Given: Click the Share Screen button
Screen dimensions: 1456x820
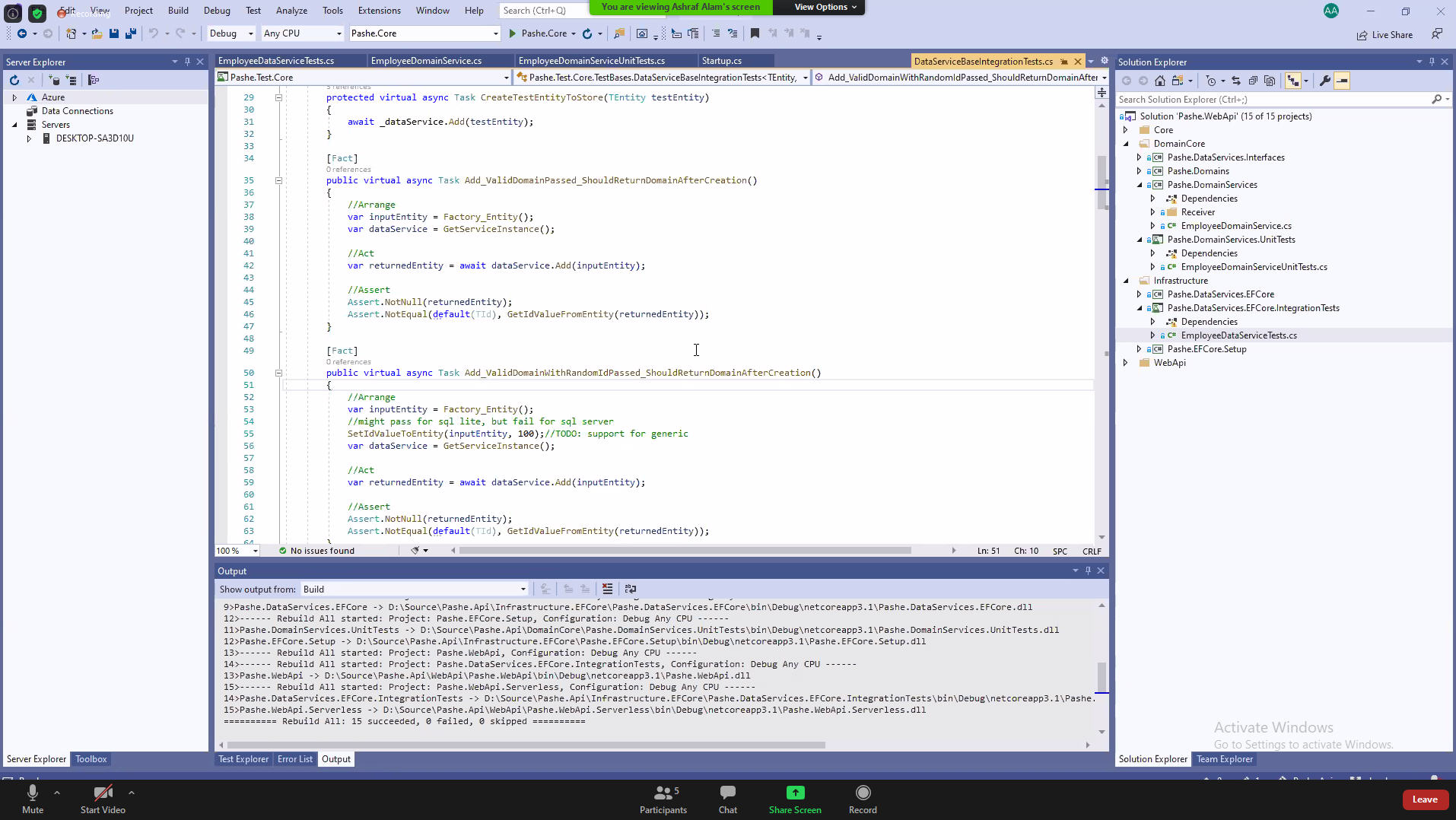Looking at the screenshot, I should (x=795, y=799).
